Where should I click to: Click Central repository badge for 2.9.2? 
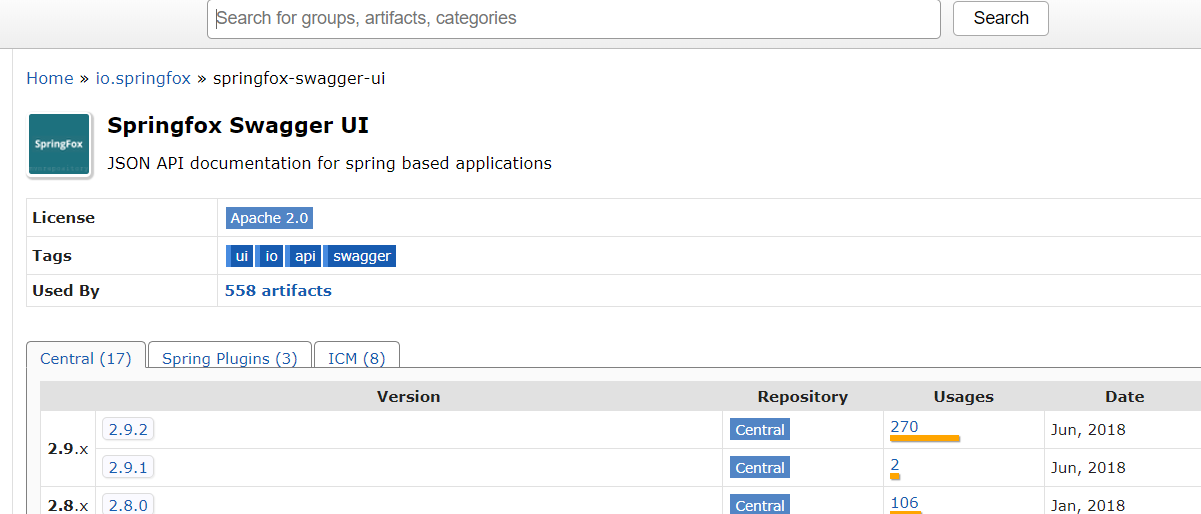pos(760,430)
